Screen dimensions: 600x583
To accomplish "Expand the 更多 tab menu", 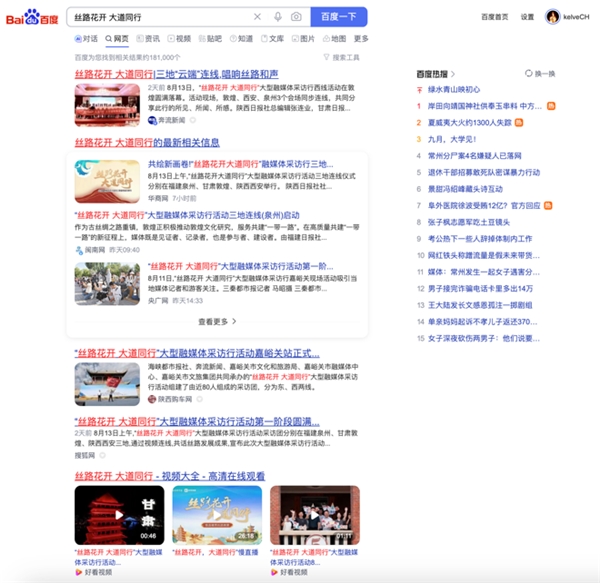I will [x=360, y=39].
